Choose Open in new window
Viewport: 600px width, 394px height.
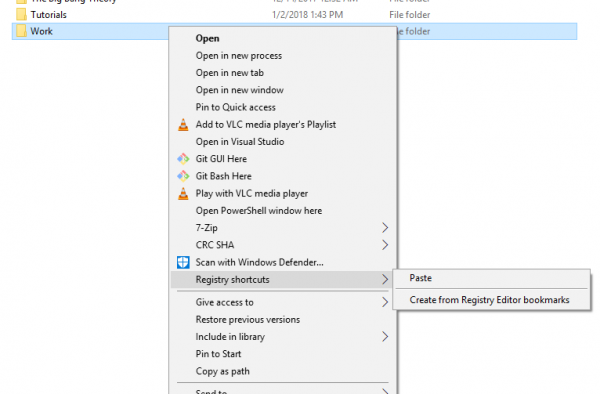[x=282, y=90]
